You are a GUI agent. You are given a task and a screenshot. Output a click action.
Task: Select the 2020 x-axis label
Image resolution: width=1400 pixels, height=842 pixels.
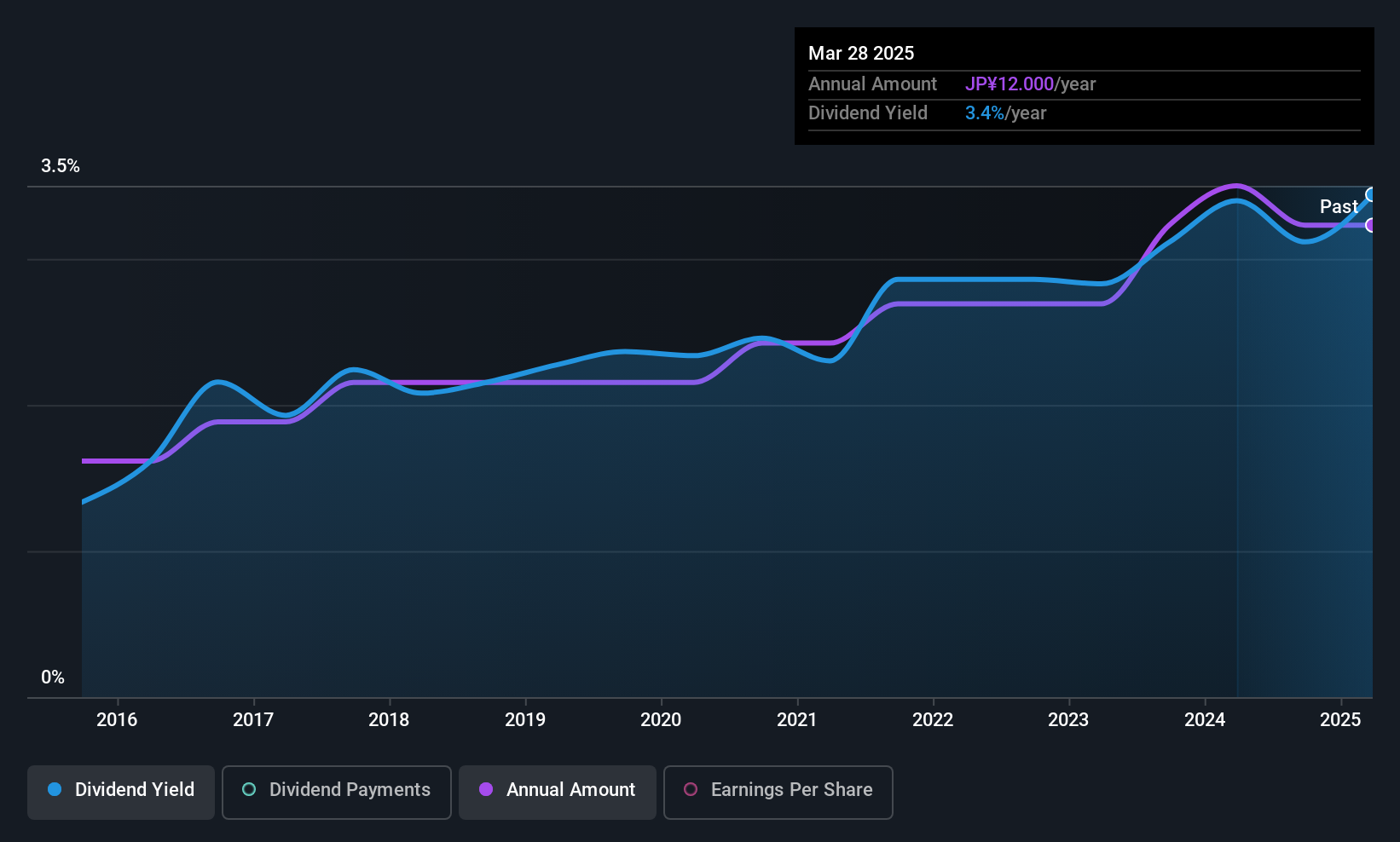click(661, 719)
